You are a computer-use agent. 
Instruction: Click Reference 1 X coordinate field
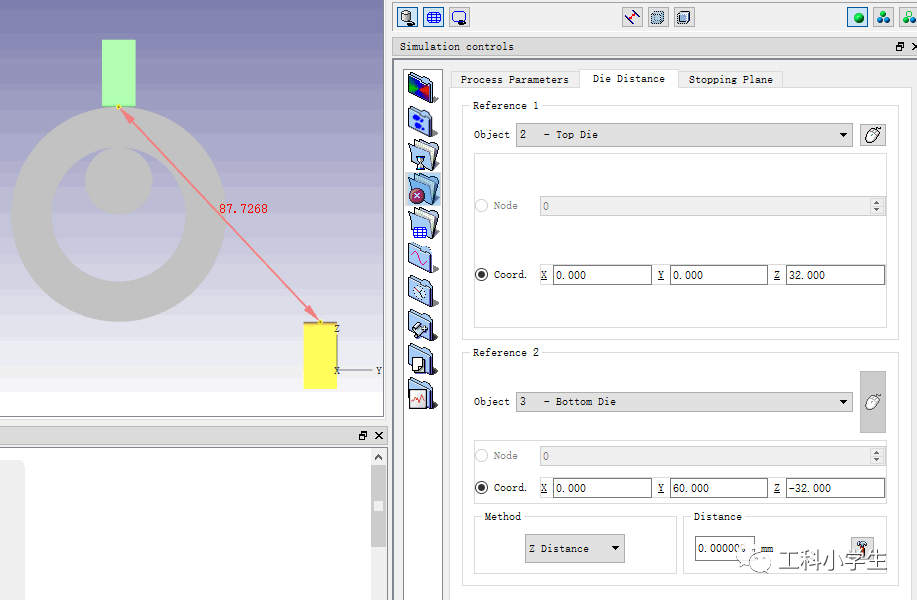pos(602,275)
